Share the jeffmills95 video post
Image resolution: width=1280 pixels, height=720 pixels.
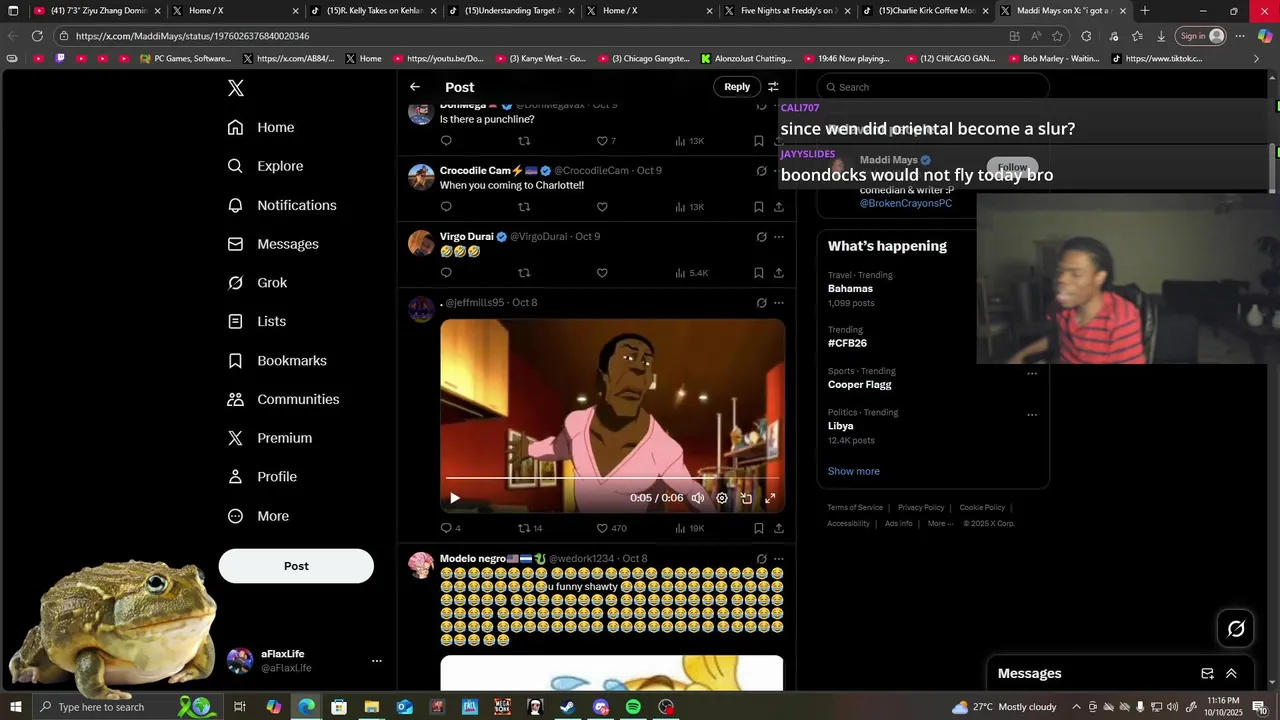(x=778, y=528)
